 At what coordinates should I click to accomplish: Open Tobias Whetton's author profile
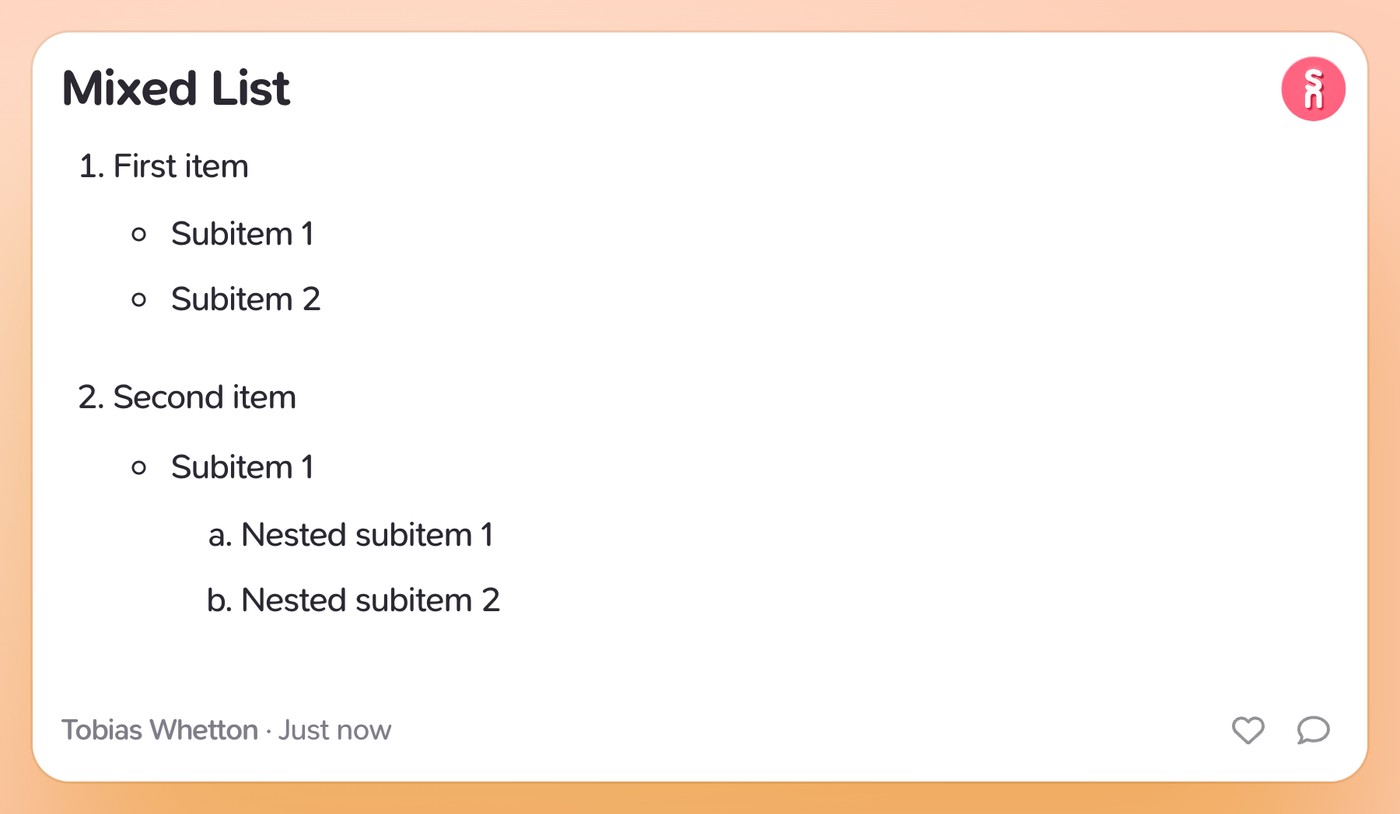click(160, 730)
